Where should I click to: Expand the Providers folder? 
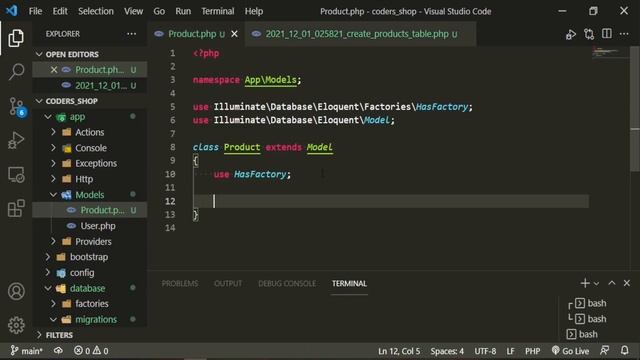pos(53,241)
